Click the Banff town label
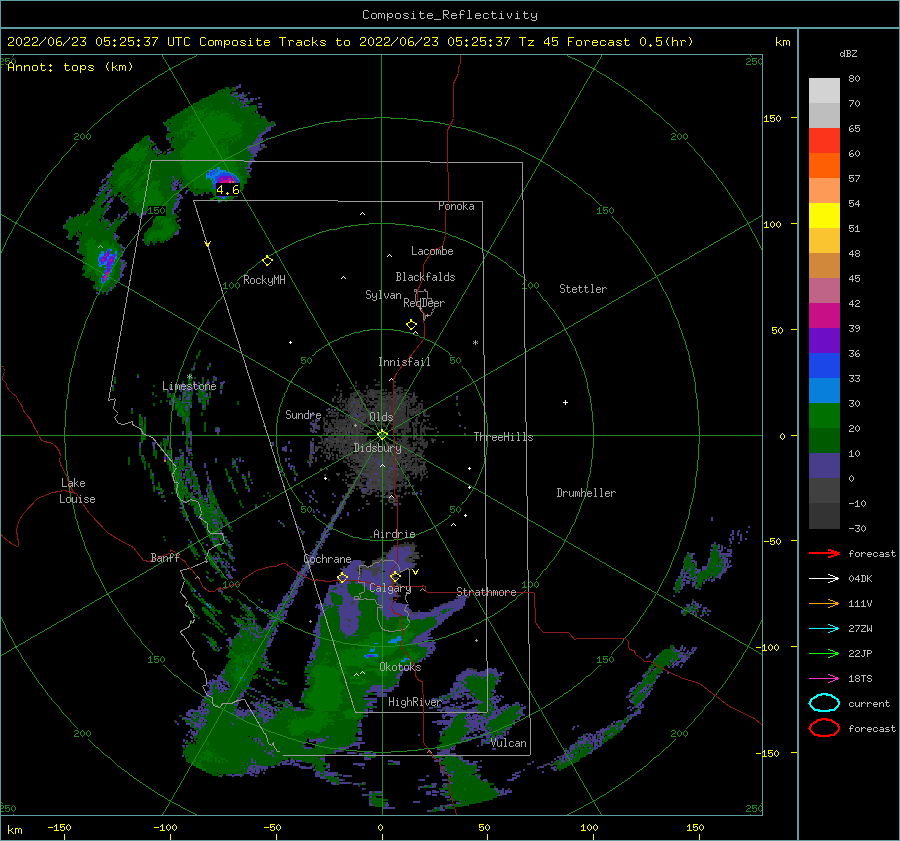Image resolution: width=900 pixels, height=841 pixels. tap(165, 557)
